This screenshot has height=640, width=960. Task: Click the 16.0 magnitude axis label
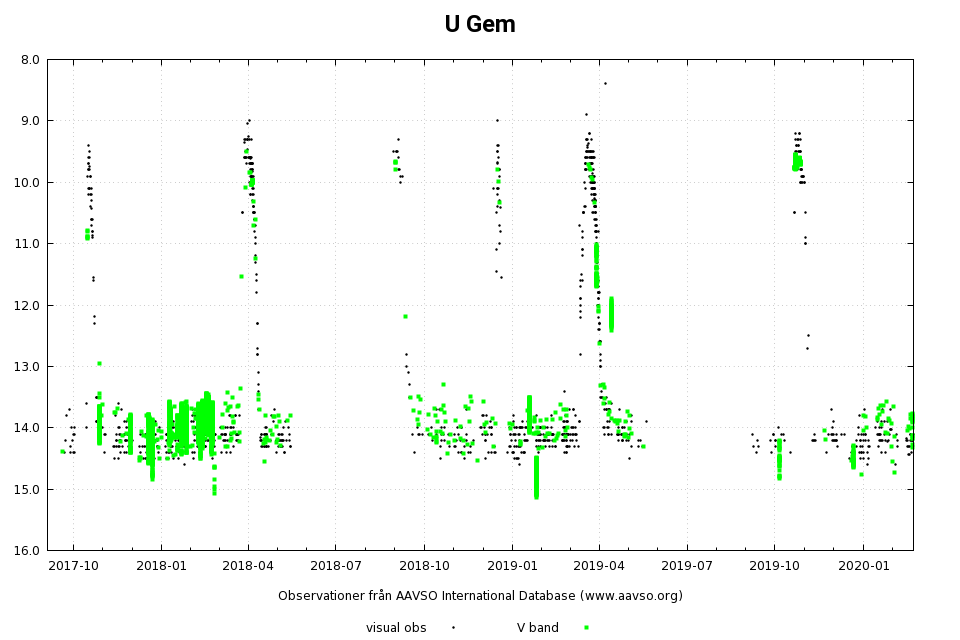pyautogui.click(x=30, y=551)
